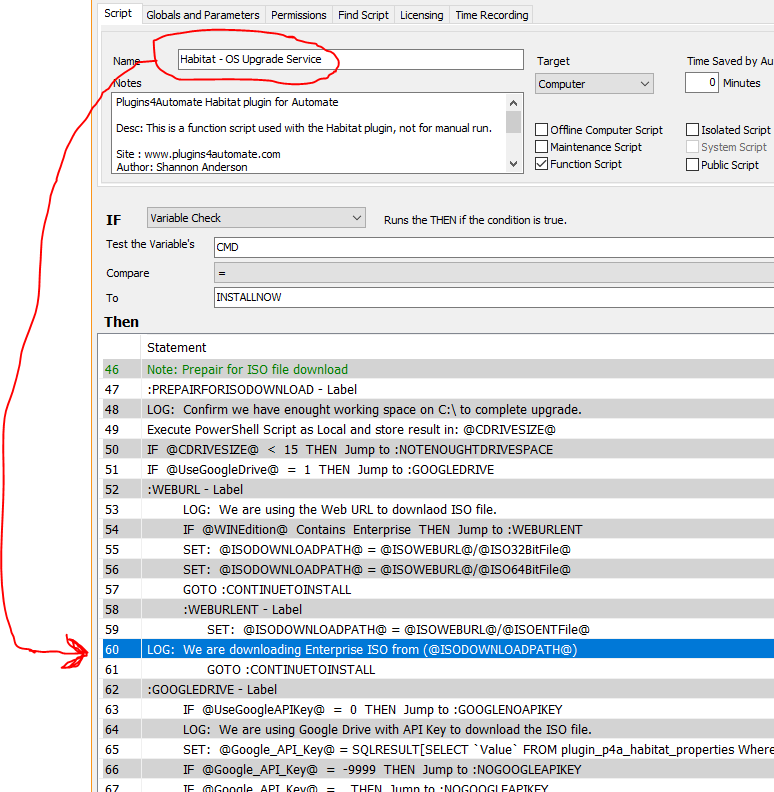Viewport: 774px width, 792px height.
Task: Open the Licensing tab
Action: (x=422, y=15)
